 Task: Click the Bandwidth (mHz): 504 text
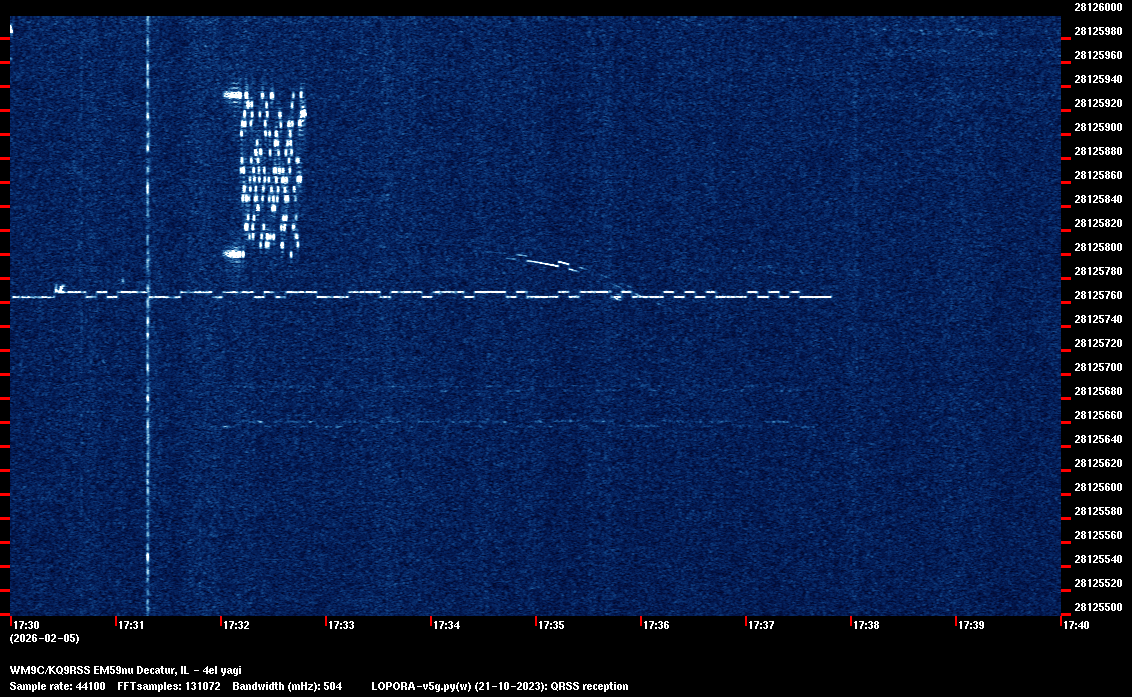(287, 686)
